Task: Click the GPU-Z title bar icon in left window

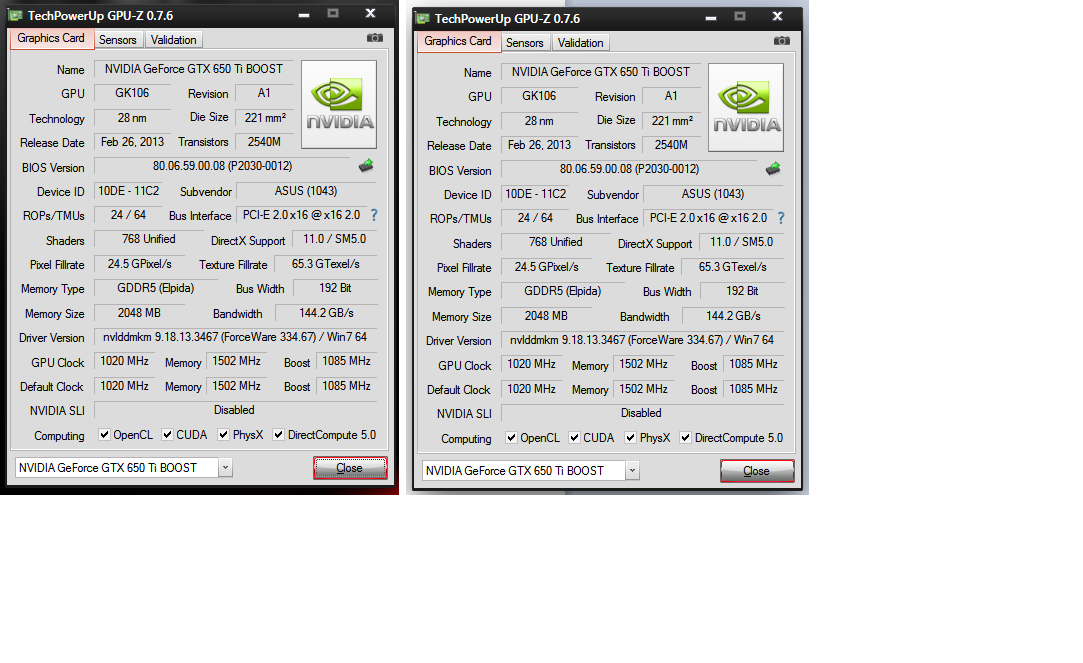Action: [x=15, y=15]
